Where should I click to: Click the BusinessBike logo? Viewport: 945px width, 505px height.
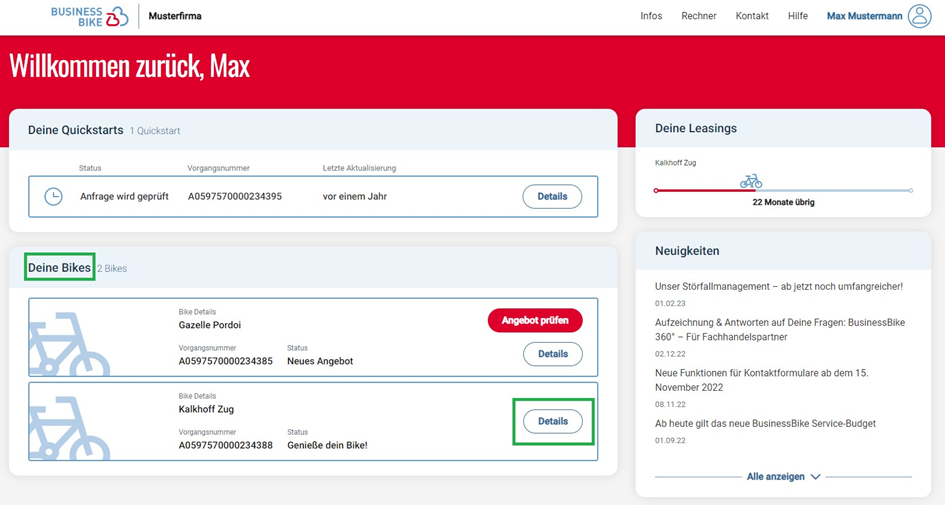[89, 16]
